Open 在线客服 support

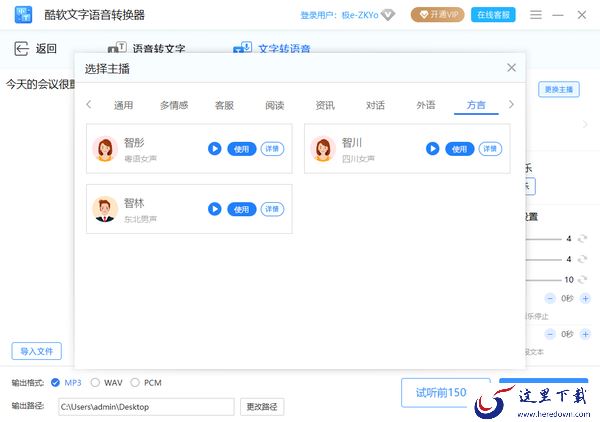click(x=493, y=15)
